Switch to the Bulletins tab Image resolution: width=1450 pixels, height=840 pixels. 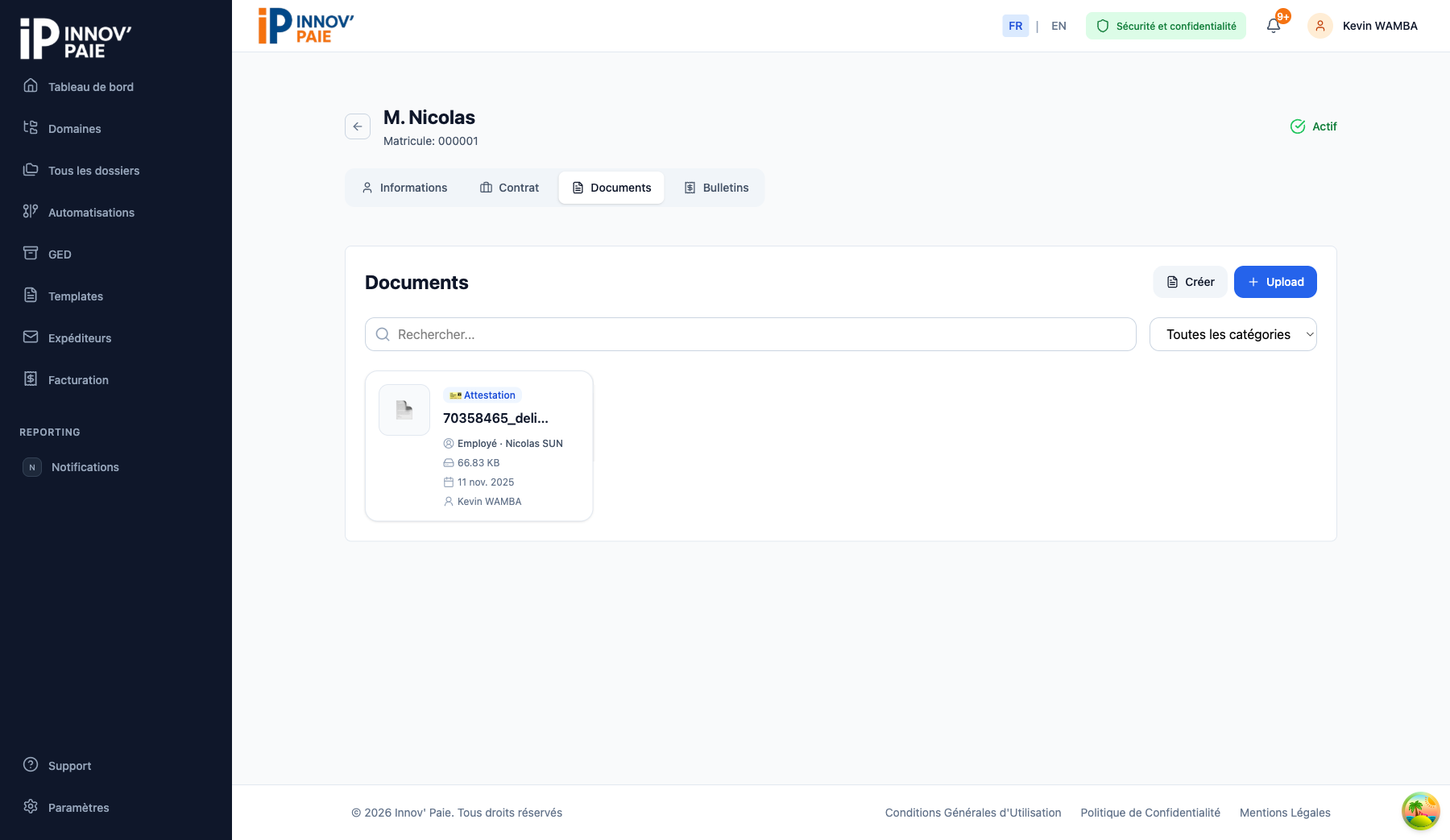(716, 188)
